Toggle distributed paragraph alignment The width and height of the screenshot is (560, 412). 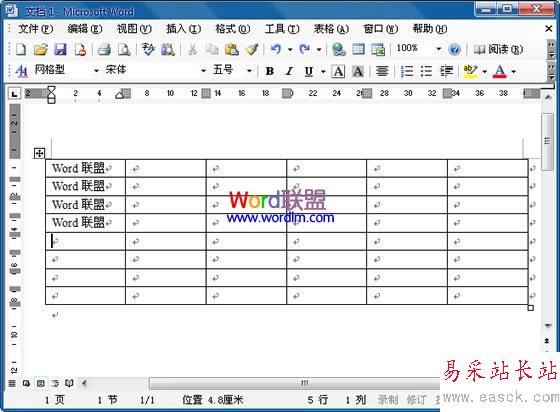click(x=382, y=71)
